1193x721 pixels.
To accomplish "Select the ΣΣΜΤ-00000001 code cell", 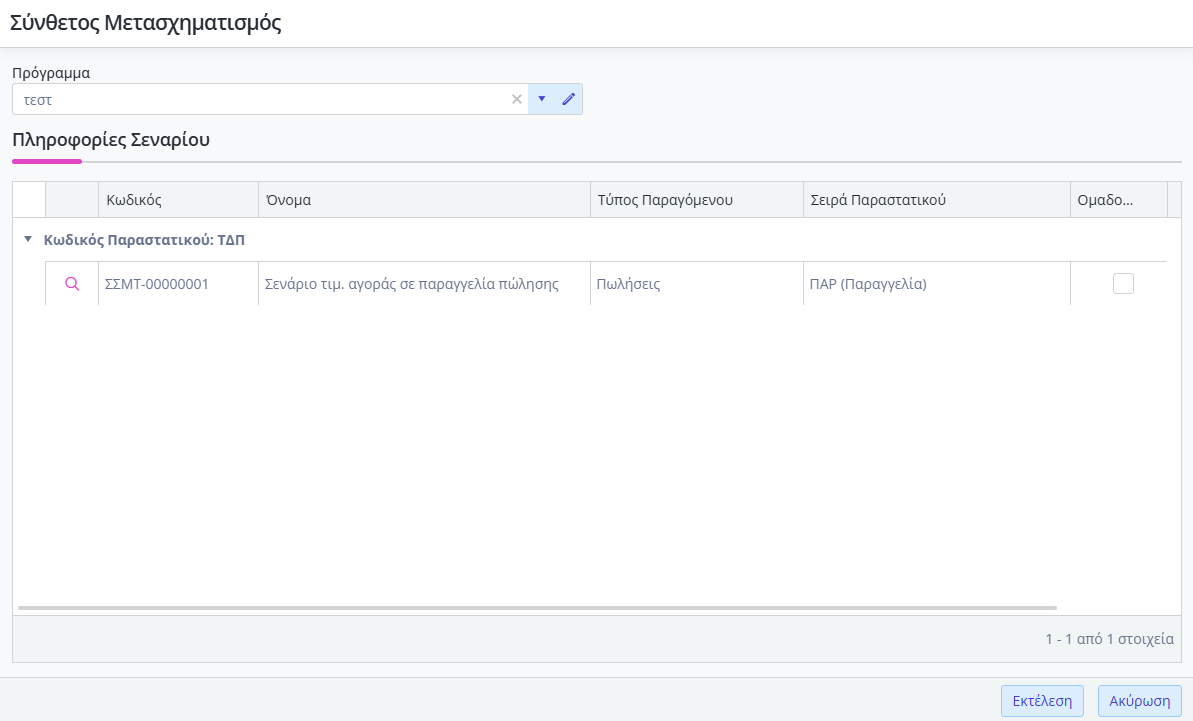I will point(157,284).
